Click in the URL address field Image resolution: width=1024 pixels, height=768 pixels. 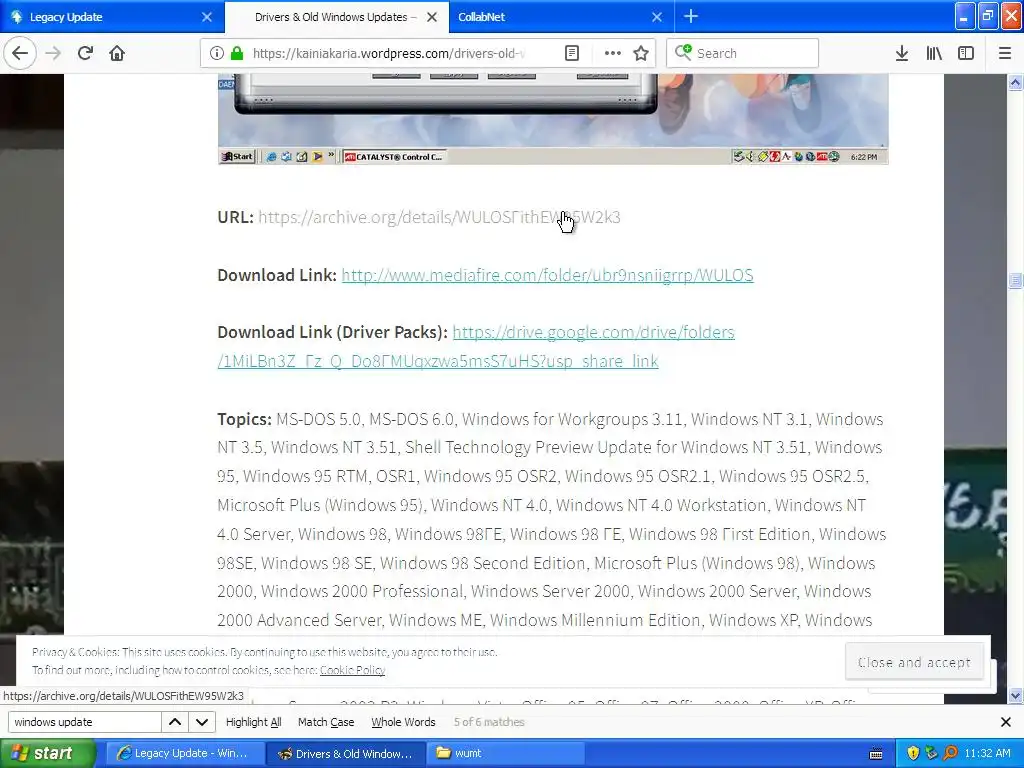click(x=389, y=53)
